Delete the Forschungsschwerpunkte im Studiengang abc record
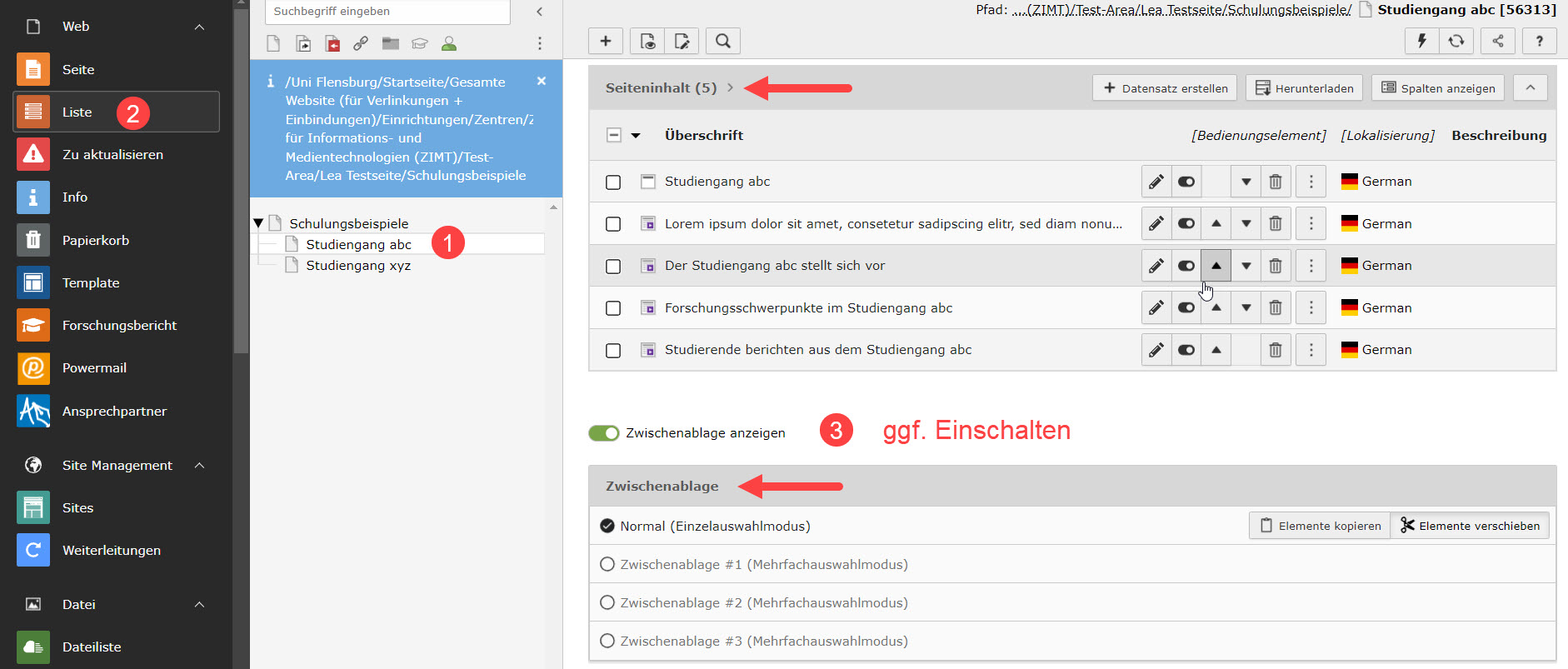This screenshot has width=1568, height=669. [1275, 308]
